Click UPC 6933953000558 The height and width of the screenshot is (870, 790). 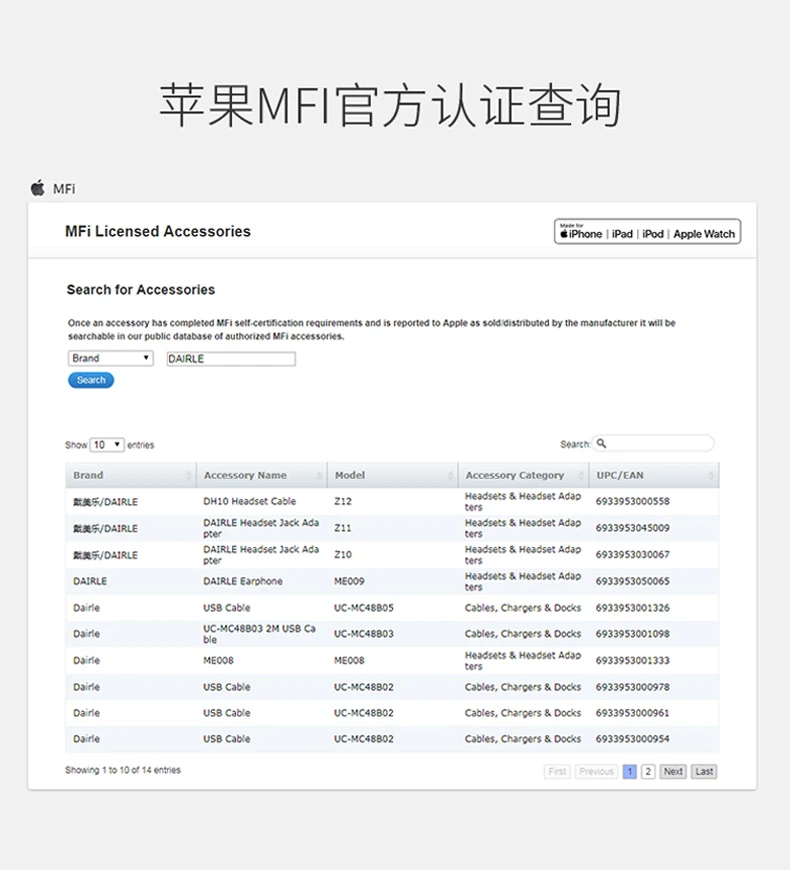click(x=632, y=501)
